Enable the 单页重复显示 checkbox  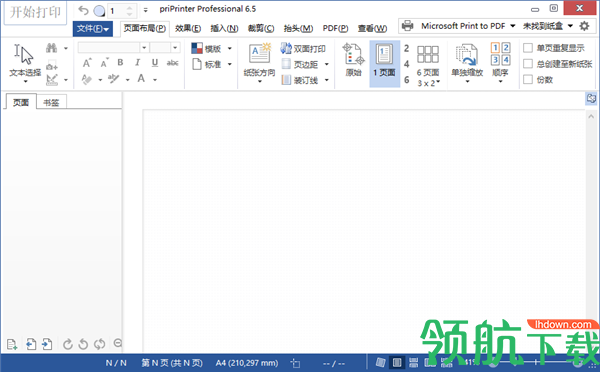coord(528,48)
